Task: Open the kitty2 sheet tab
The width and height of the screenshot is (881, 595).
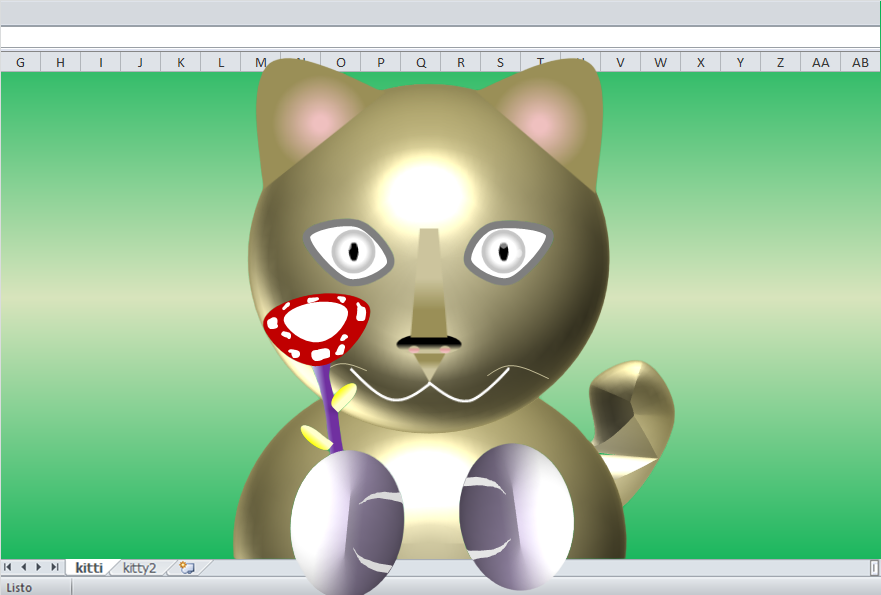Action: pyautogui.click(x=139, y=567)
